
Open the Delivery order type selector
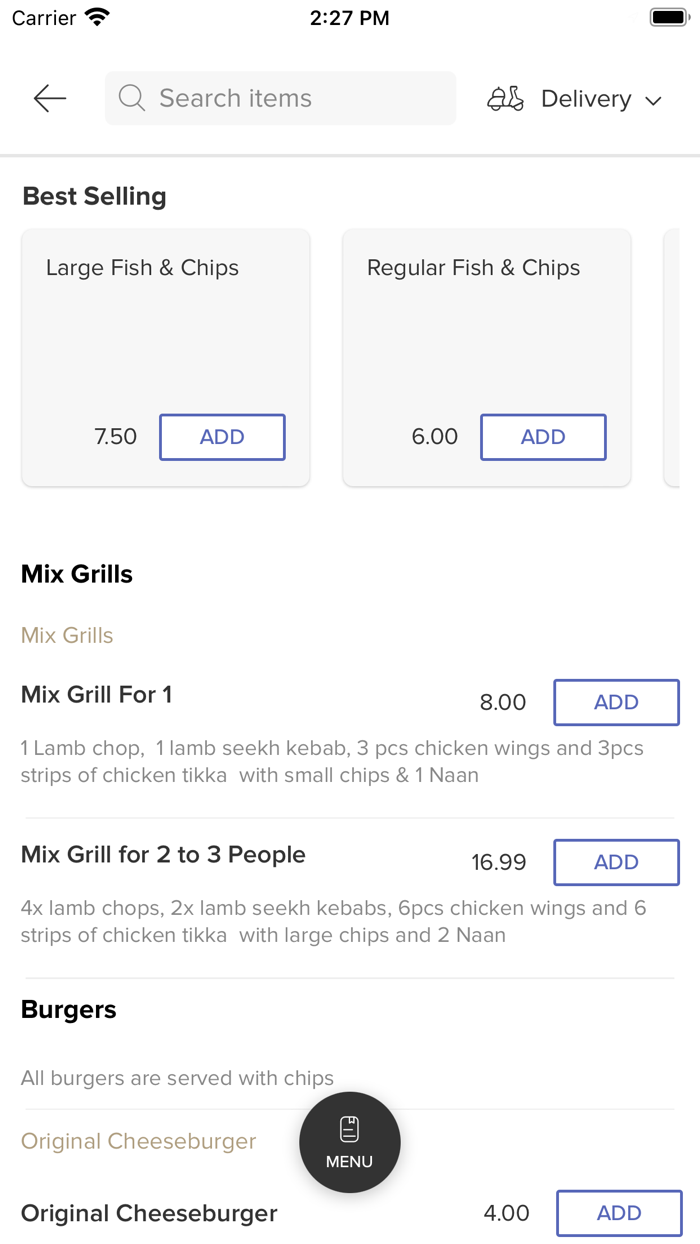pyautogui.click(x=586, y=99)
